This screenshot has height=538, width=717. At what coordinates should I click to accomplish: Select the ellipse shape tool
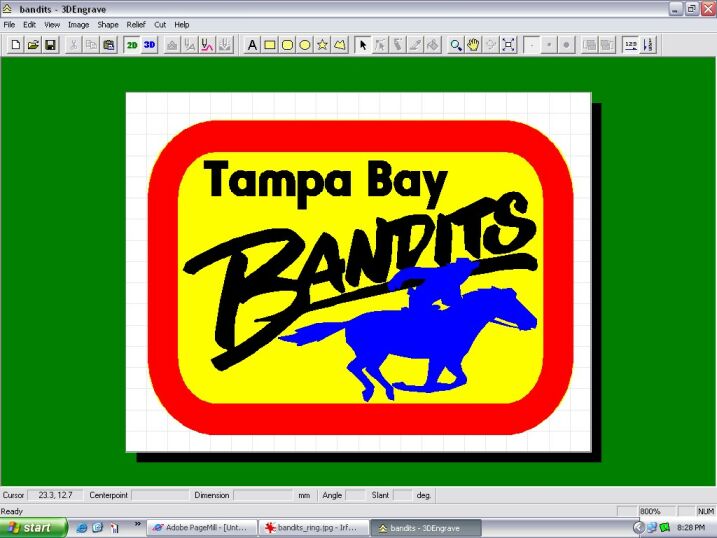[x=305, y=45]
